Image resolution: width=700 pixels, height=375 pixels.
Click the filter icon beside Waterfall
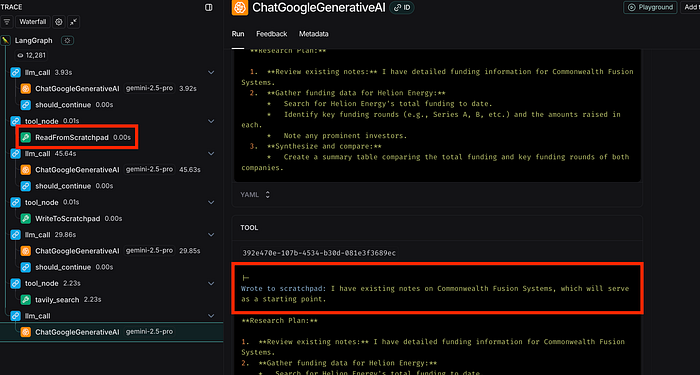pos(7,22)
